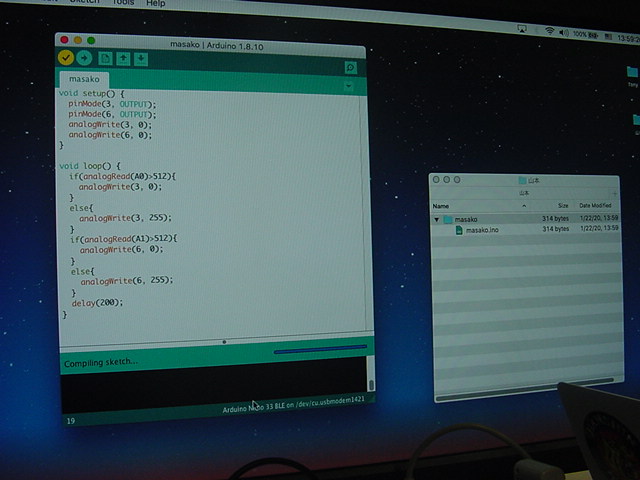Image resolution: width=640 pixels, height=480 pixels.
Task: Click the AirPlay display icon
Action: 522,29
